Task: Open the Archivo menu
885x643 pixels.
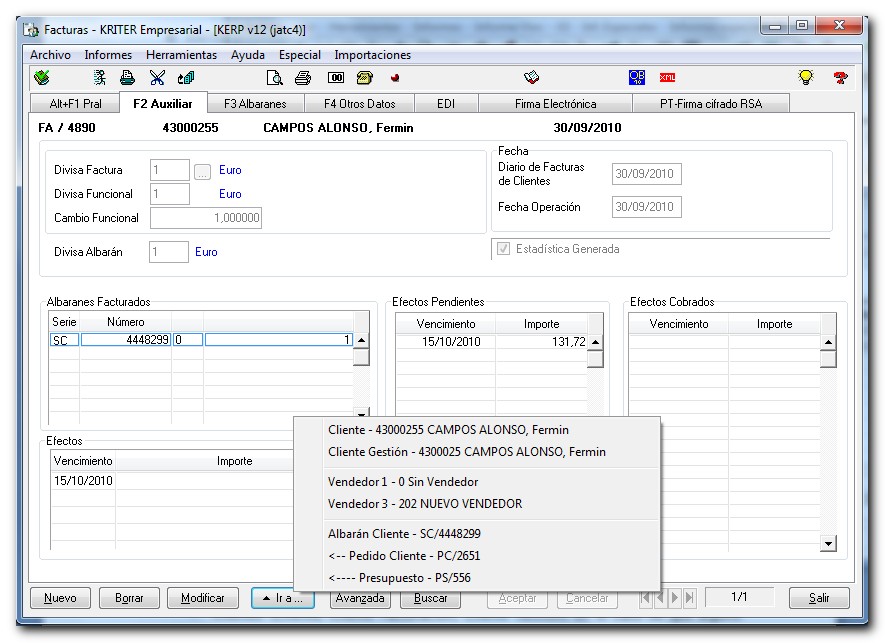Action: [50, 55]
